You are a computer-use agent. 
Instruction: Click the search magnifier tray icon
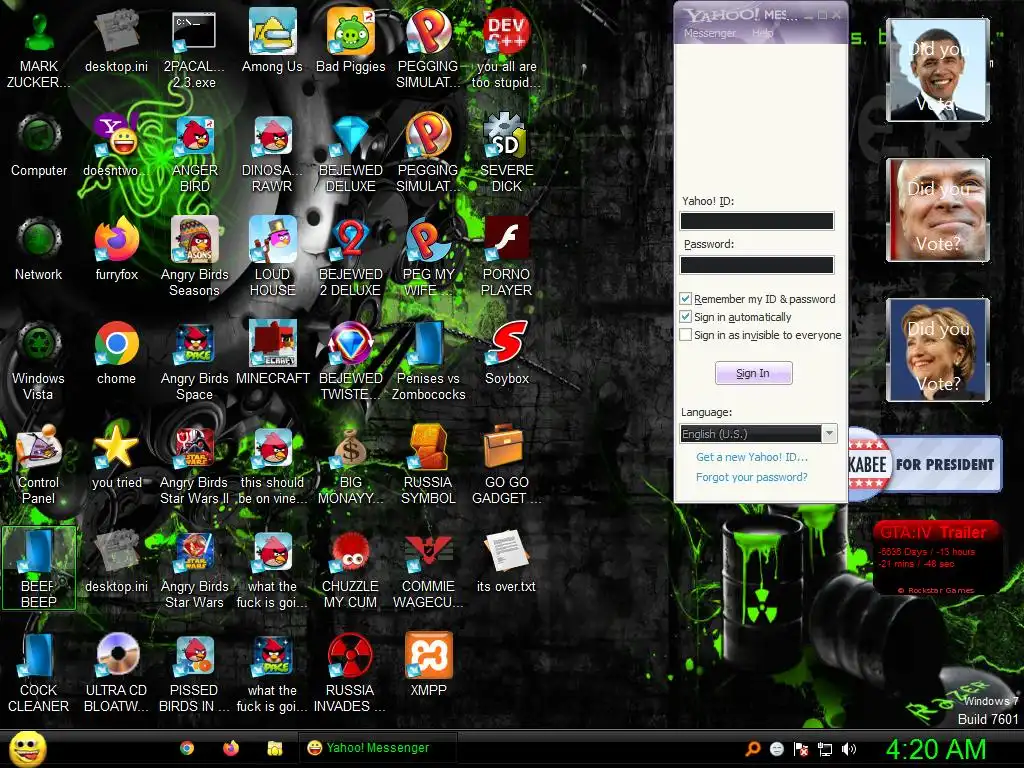(752, 749)
